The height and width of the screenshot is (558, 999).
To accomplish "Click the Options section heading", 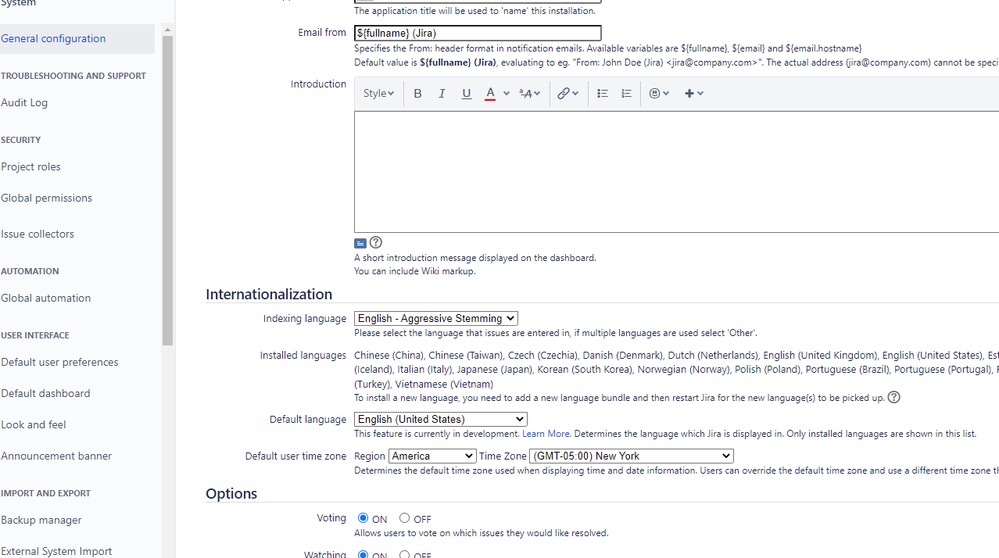I will pos(231,494).
